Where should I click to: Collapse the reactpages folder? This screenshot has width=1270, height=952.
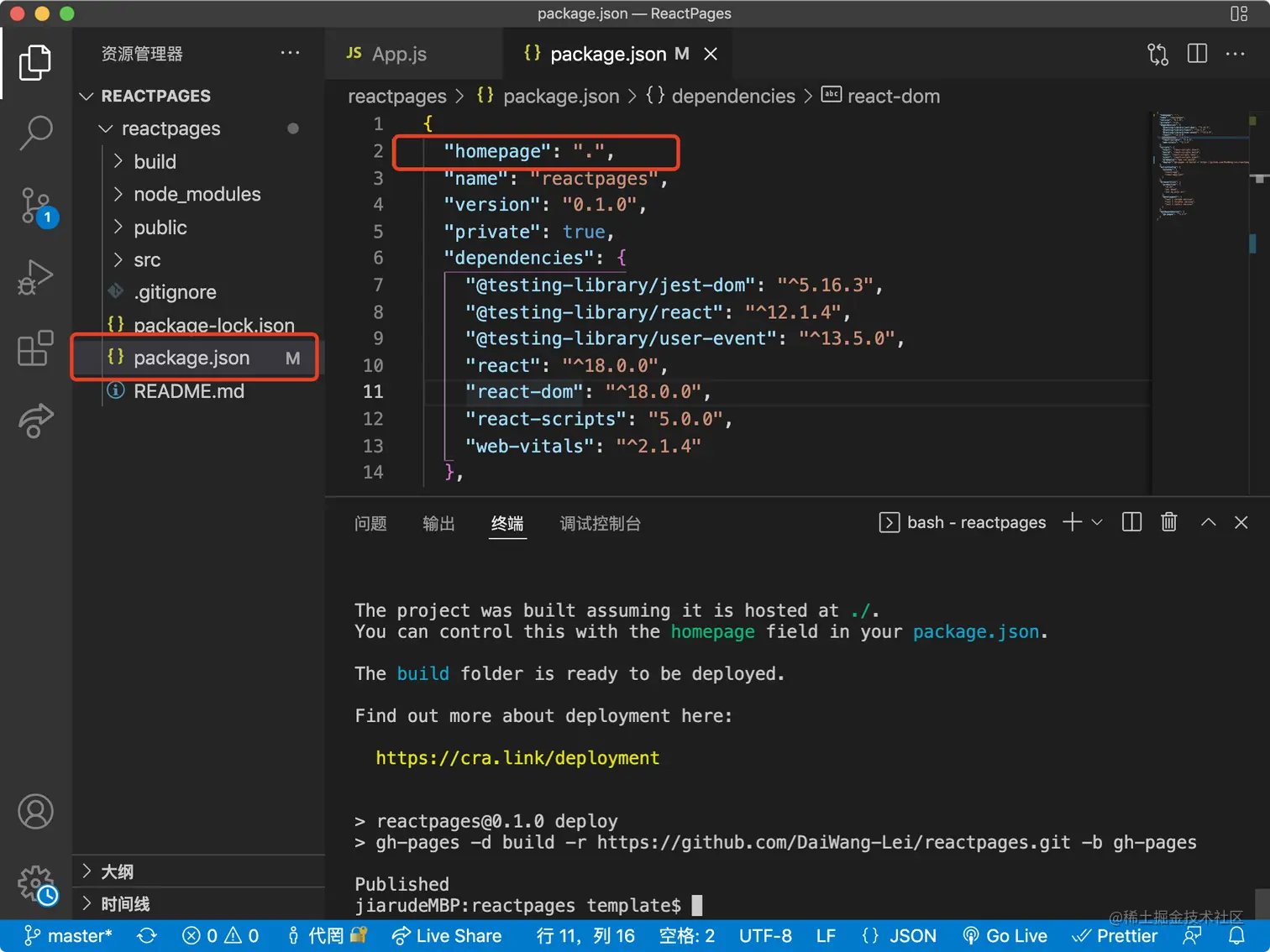(171, 128)
